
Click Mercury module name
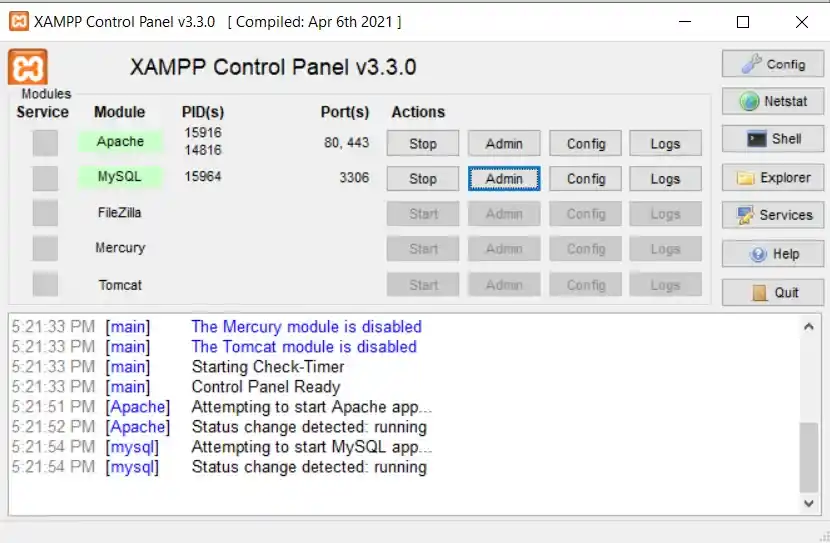[120, 248]
